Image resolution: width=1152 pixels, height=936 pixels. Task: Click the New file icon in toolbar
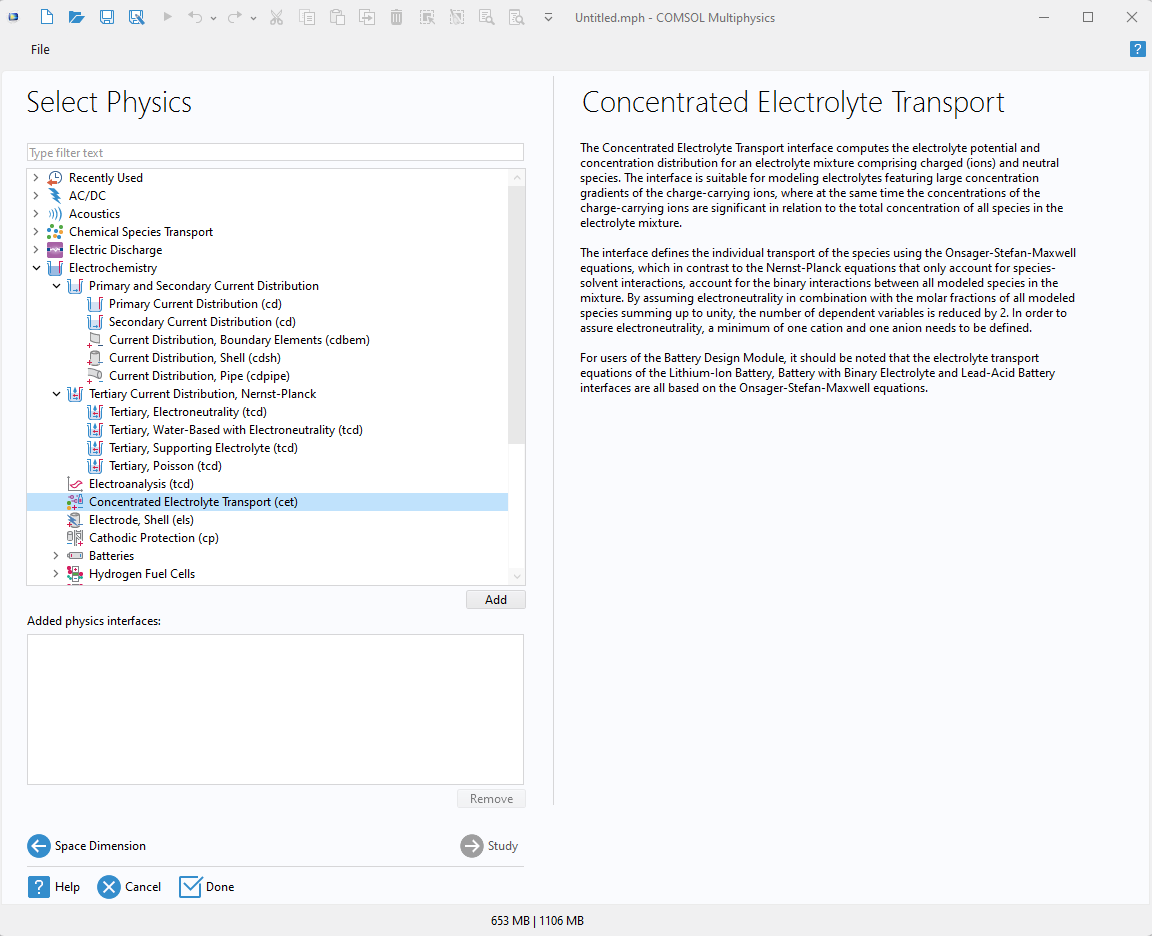coord(46,17)
